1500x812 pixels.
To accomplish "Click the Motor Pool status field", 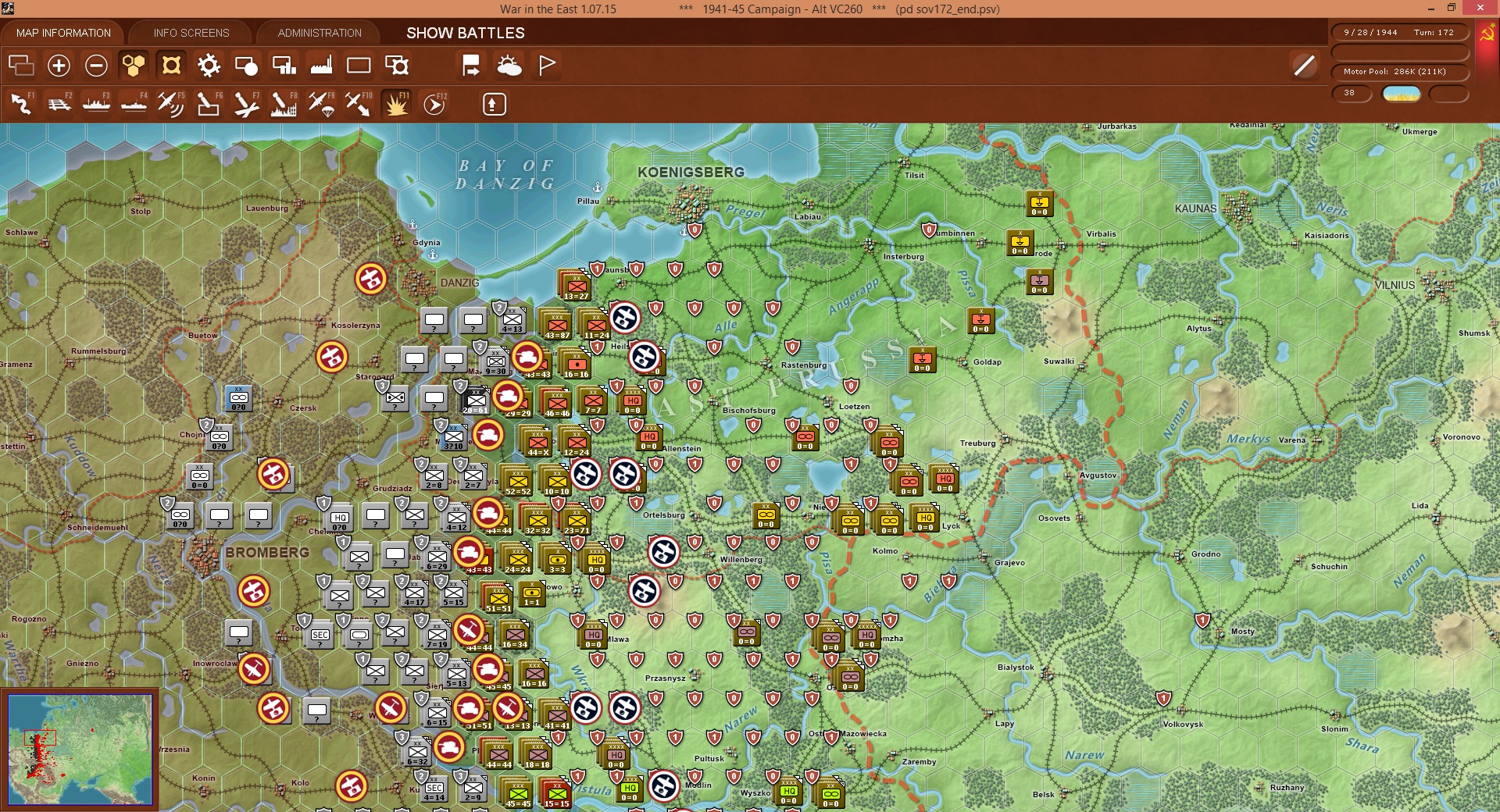I will point(1399,72).
